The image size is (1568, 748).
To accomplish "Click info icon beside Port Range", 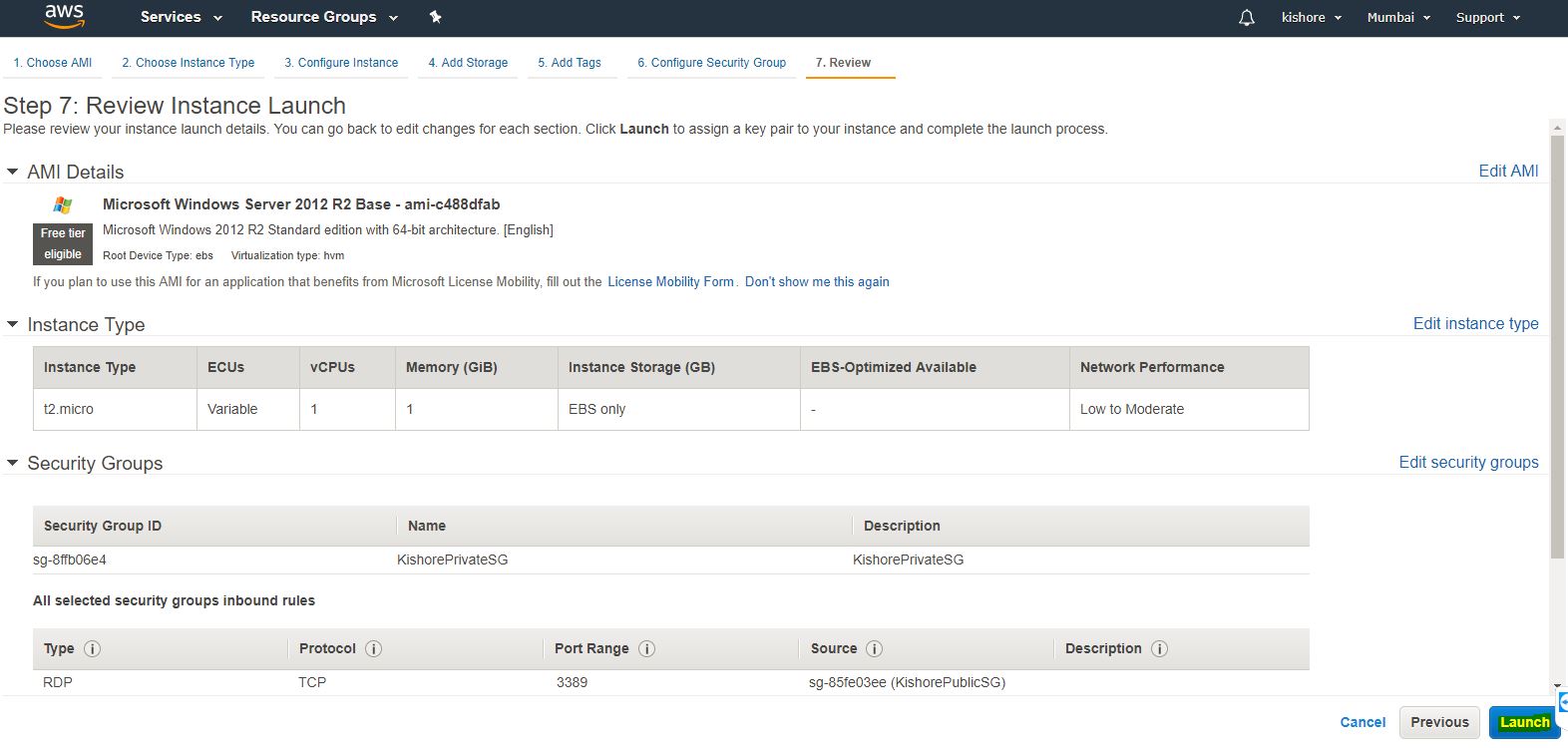I will (x=646, y=649).
